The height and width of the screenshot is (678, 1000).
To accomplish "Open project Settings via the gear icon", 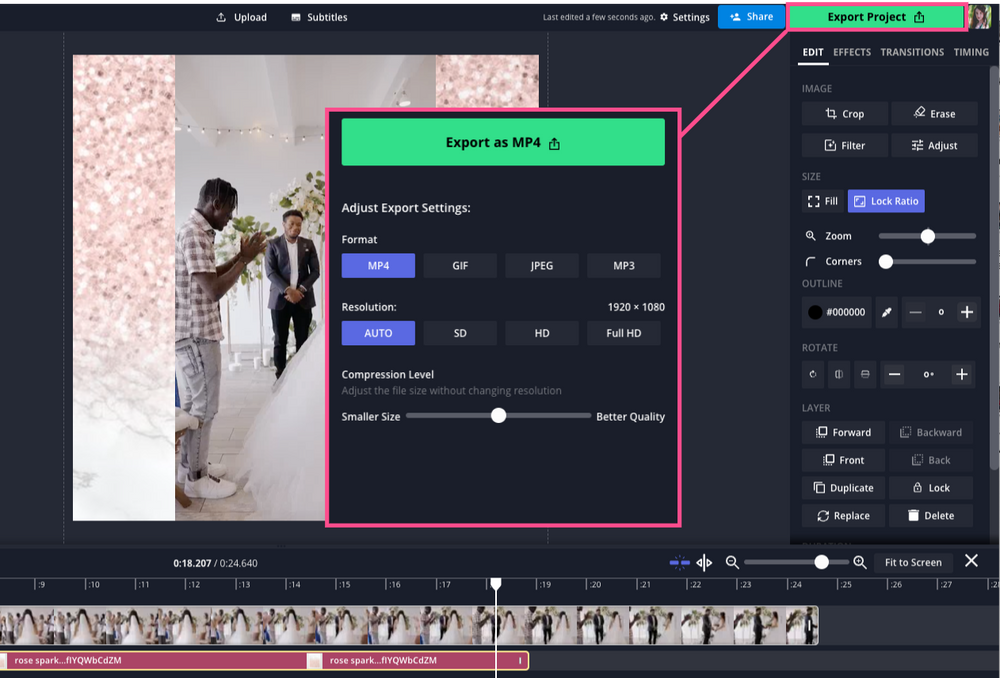I will [x=685, y=16].
